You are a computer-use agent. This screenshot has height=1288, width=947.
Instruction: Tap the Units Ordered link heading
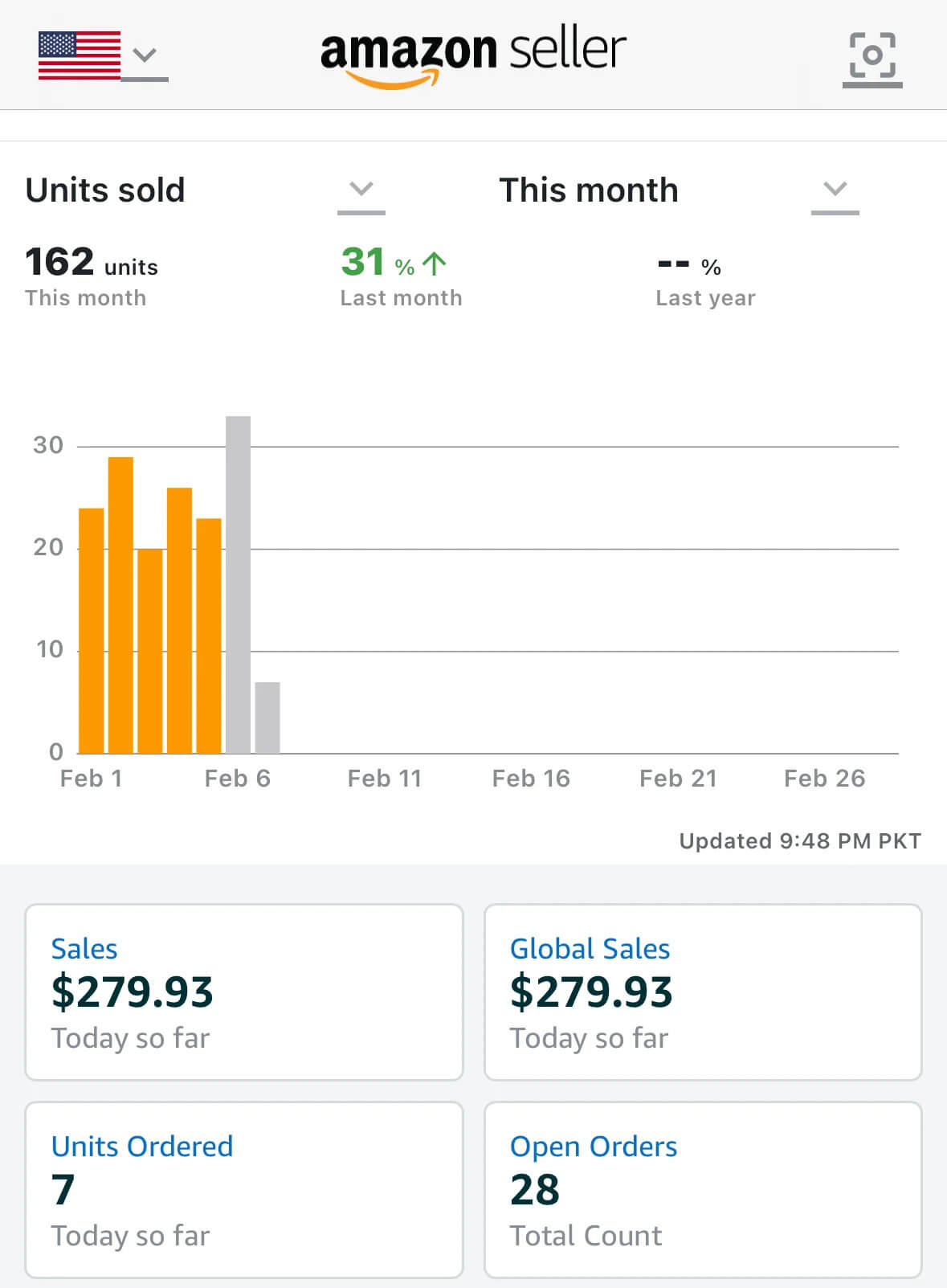142,1147
